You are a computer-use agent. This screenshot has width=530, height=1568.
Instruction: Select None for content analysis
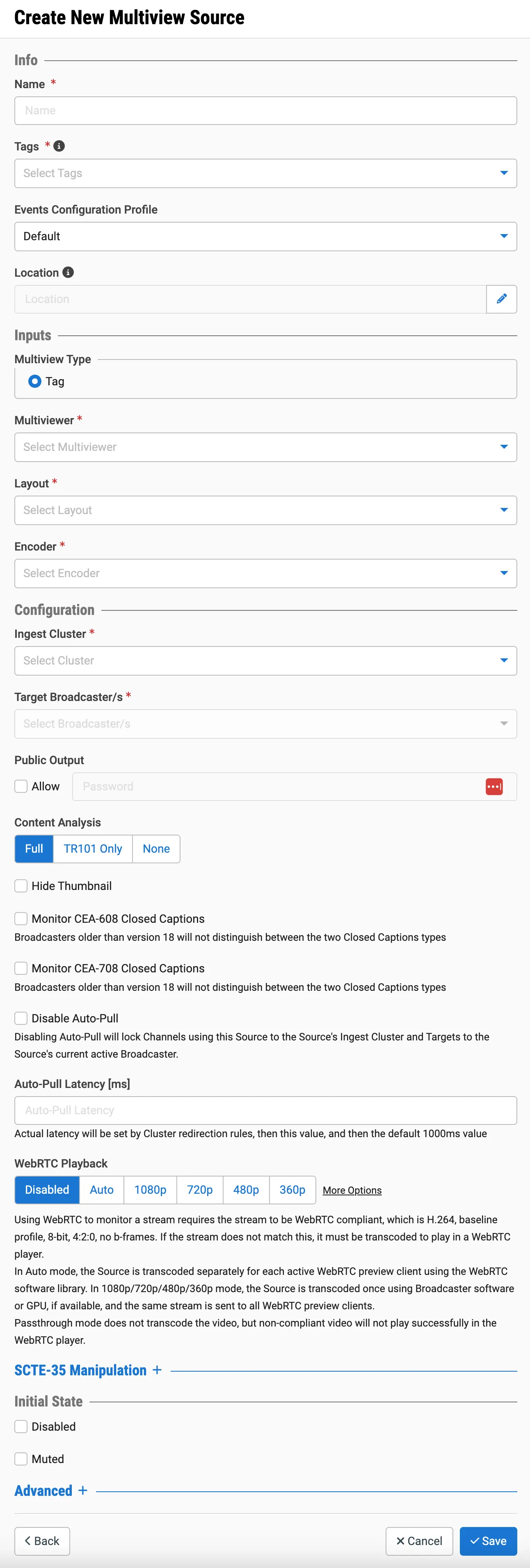[x=156, y=849]
